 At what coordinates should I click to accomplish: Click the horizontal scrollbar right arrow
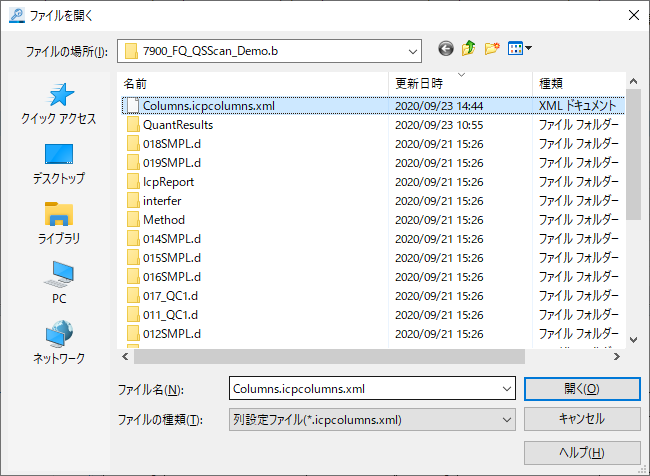[x=617, y=357]
